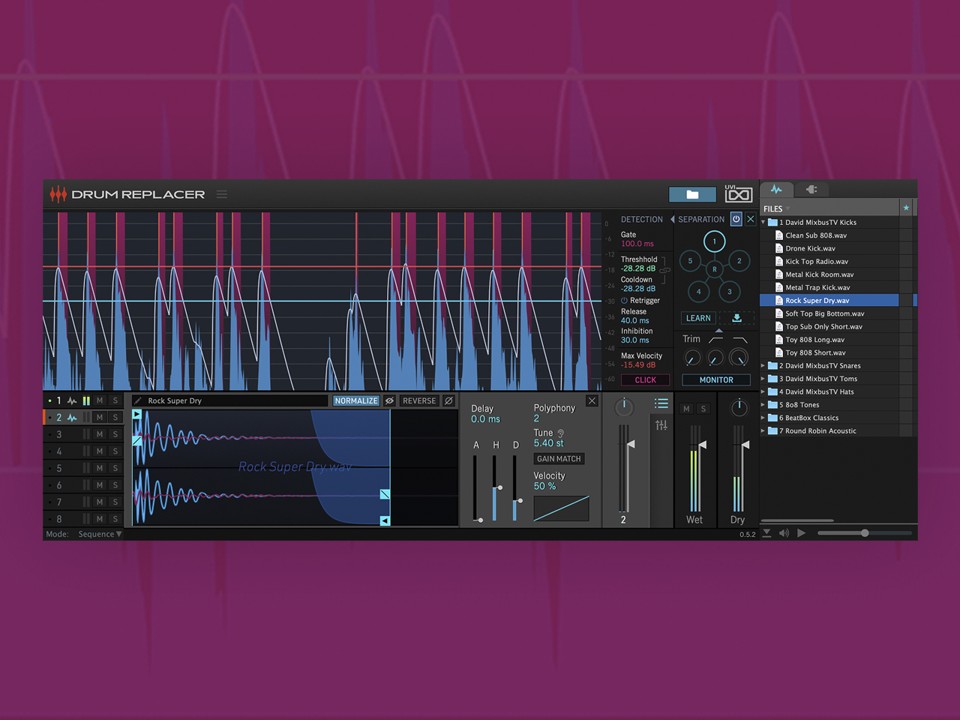Click the third Trim knob
The height and width of the screenshot is (720, 960).
tap(738, 358)
